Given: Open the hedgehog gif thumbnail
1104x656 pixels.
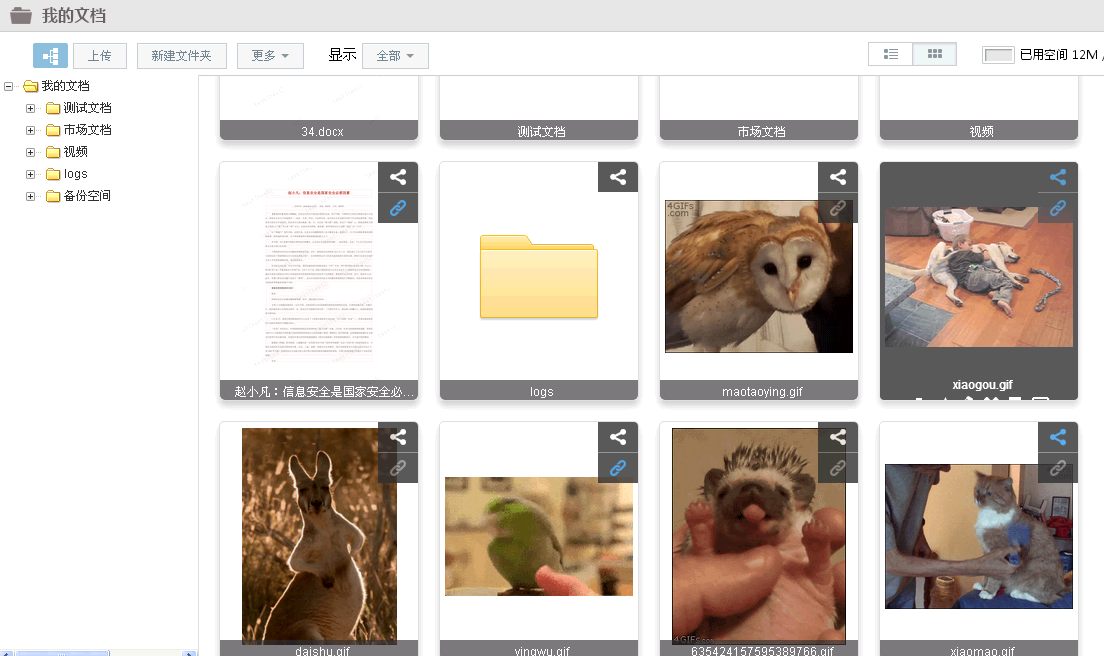Looking at the screenshot, I should (x=758, y=535).
